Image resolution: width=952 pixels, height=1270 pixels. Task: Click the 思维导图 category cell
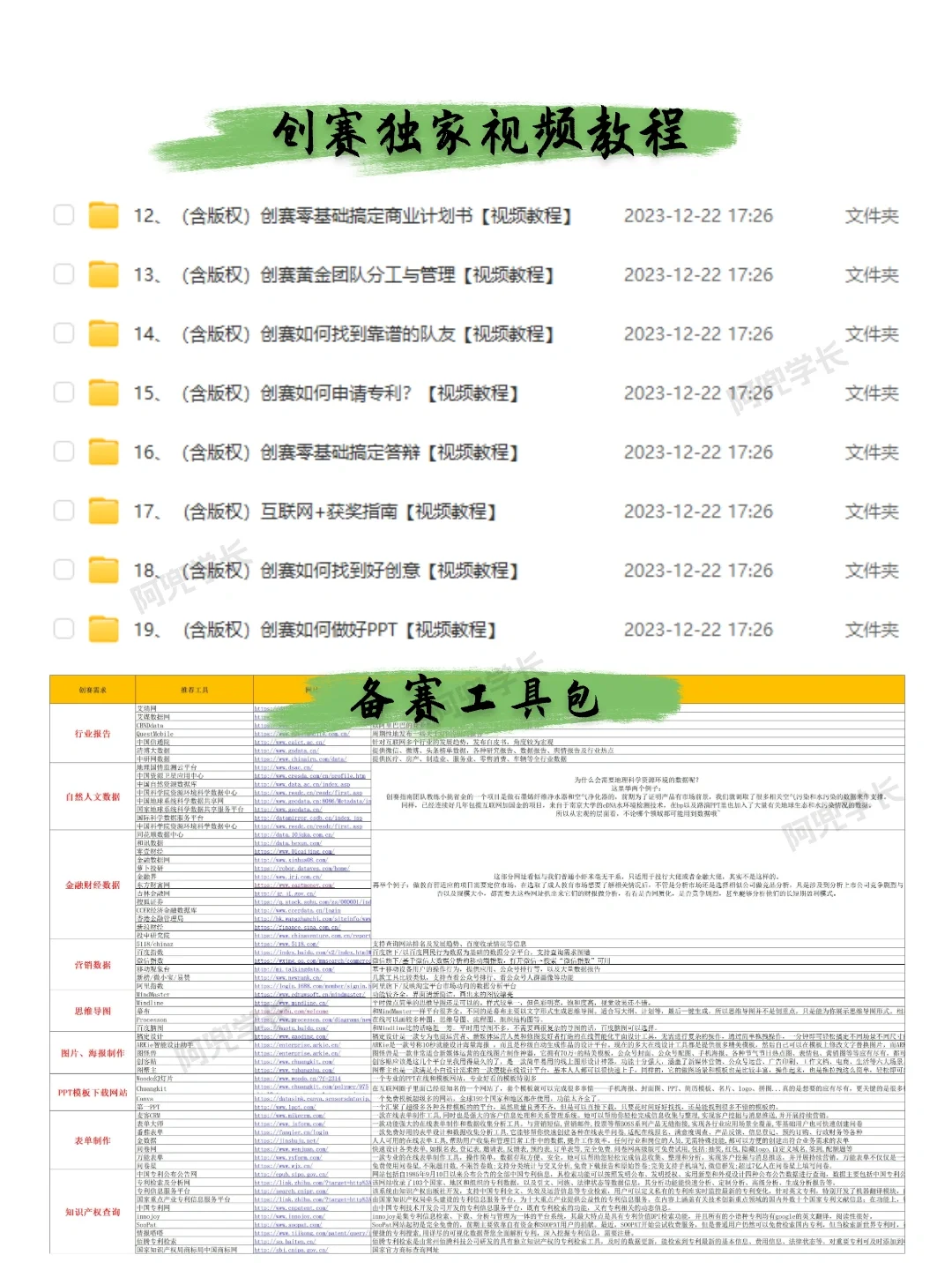click(x=93, y=1012)
